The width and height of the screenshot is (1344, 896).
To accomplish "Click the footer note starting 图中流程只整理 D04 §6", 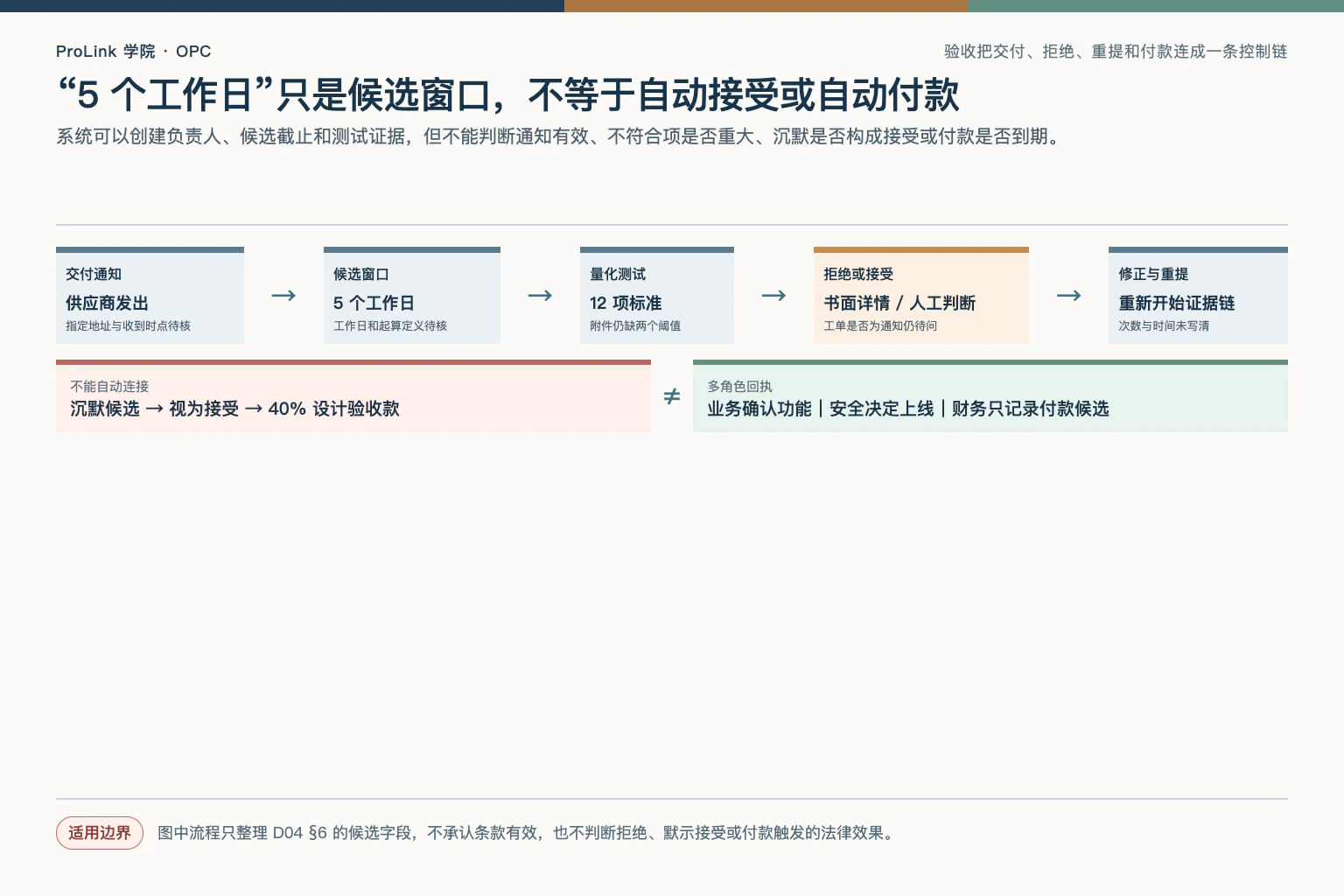I will 527,833.
